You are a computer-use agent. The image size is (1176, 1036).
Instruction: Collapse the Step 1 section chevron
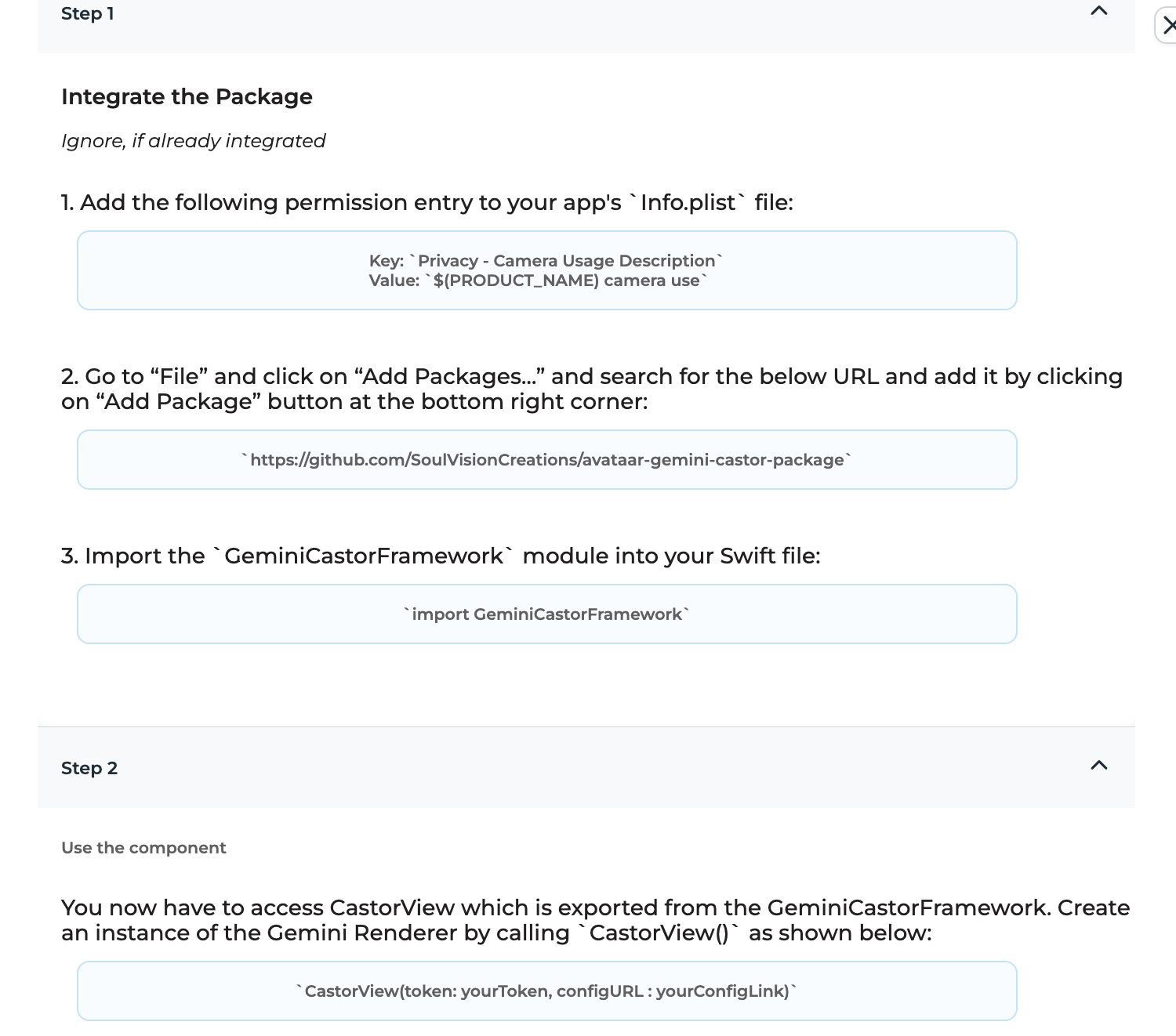coord(1099,11)
